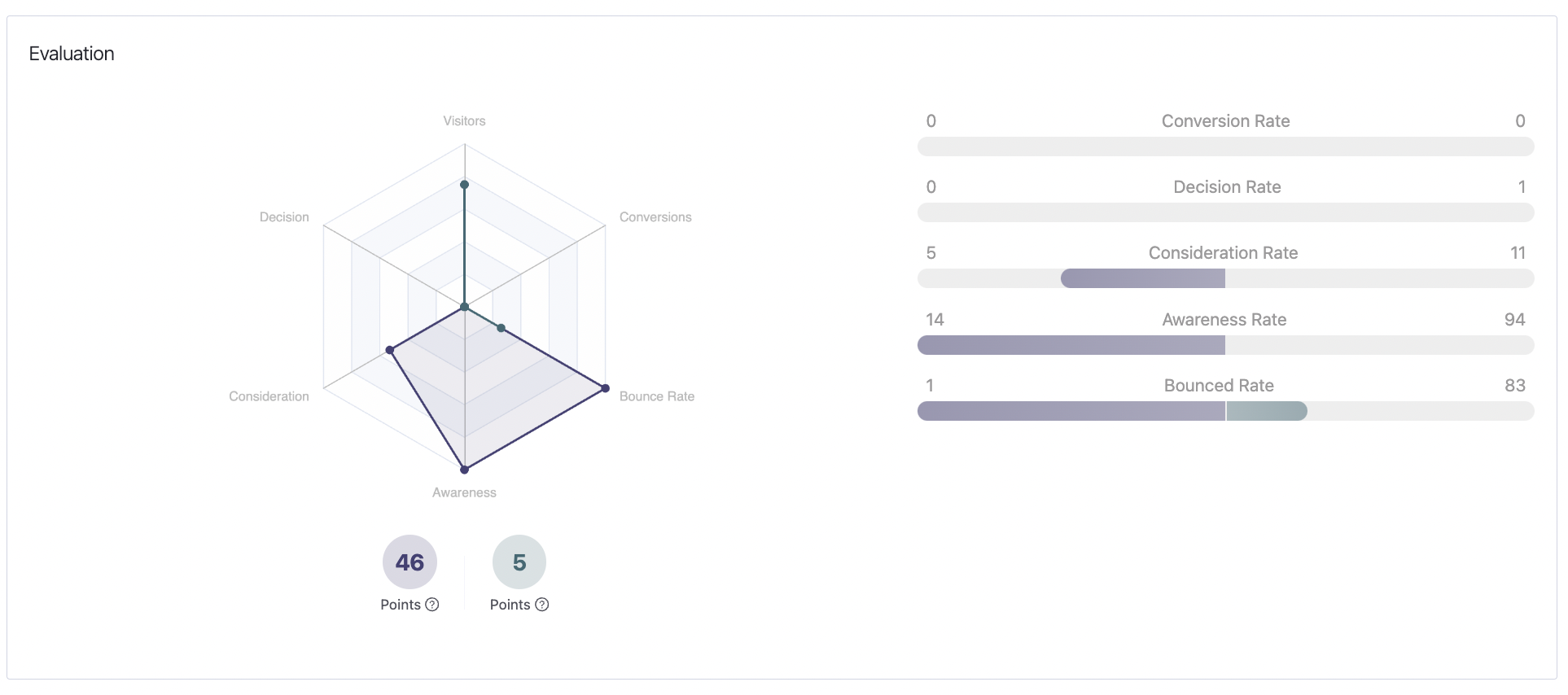Select the Awareness radar data point
Screen dimensions: 1568x695
[x=465, y=470]
